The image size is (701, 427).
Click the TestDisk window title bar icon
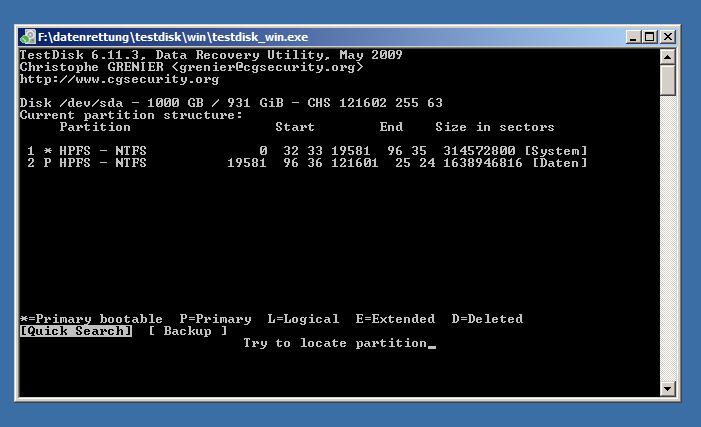point(28,37)
